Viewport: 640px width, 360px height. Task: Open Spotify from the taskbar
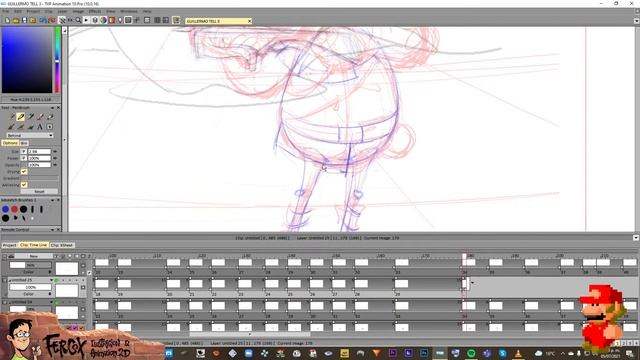[471, 353]
